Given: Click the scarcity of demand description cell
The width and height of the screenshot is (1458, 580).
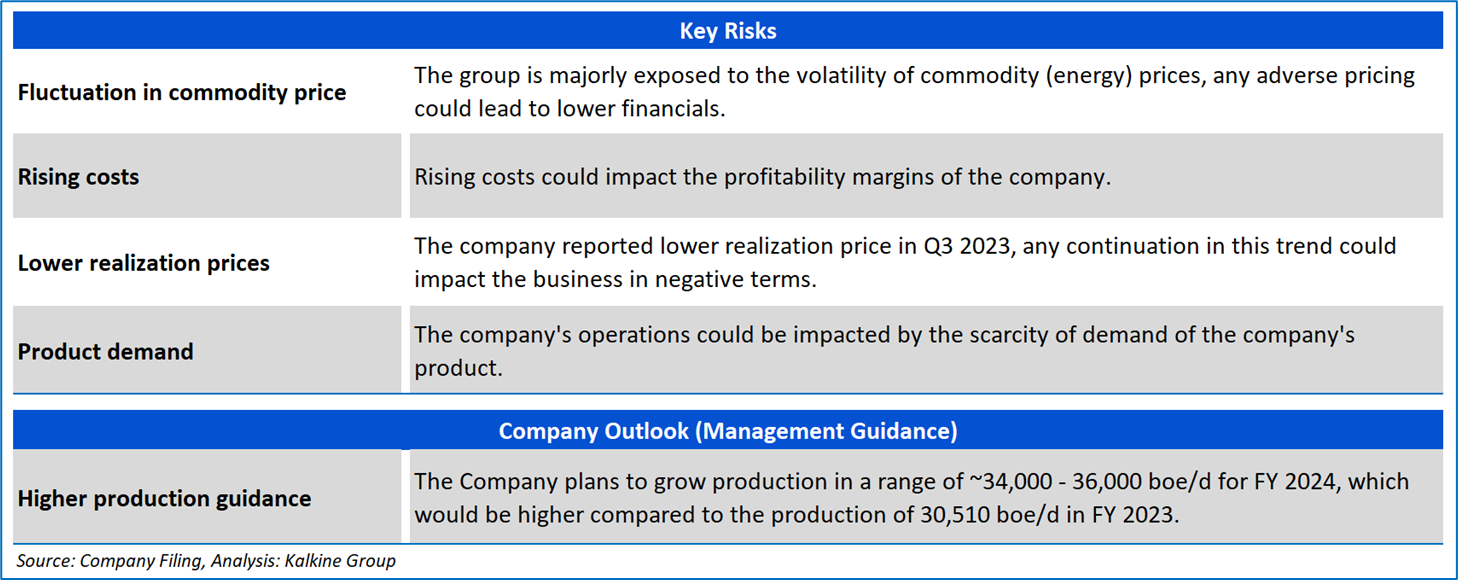Looking at the screenshot, I should (884, 351).
